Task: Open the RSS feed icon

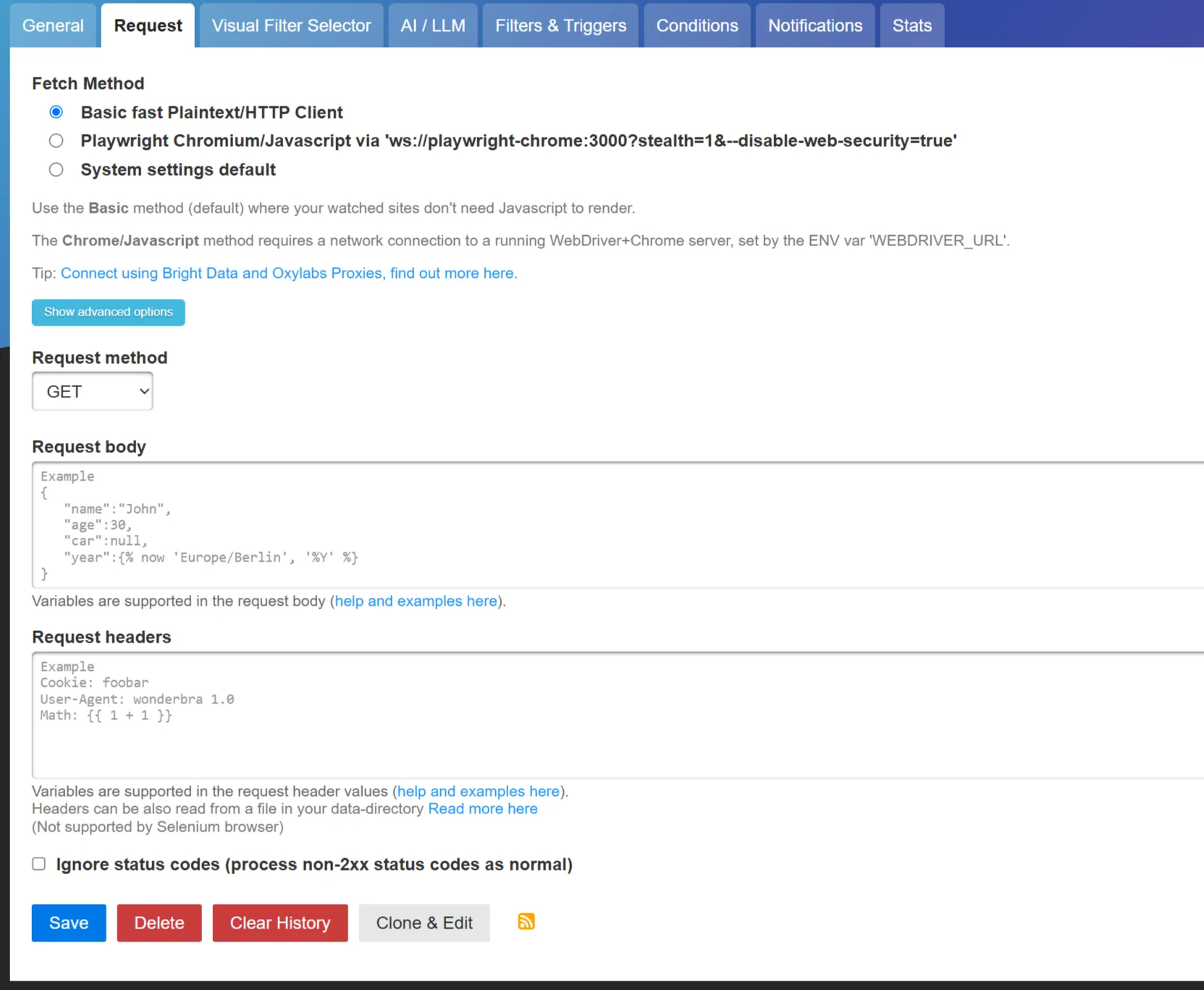Action: pyautogui.click(x=526, y=921)
